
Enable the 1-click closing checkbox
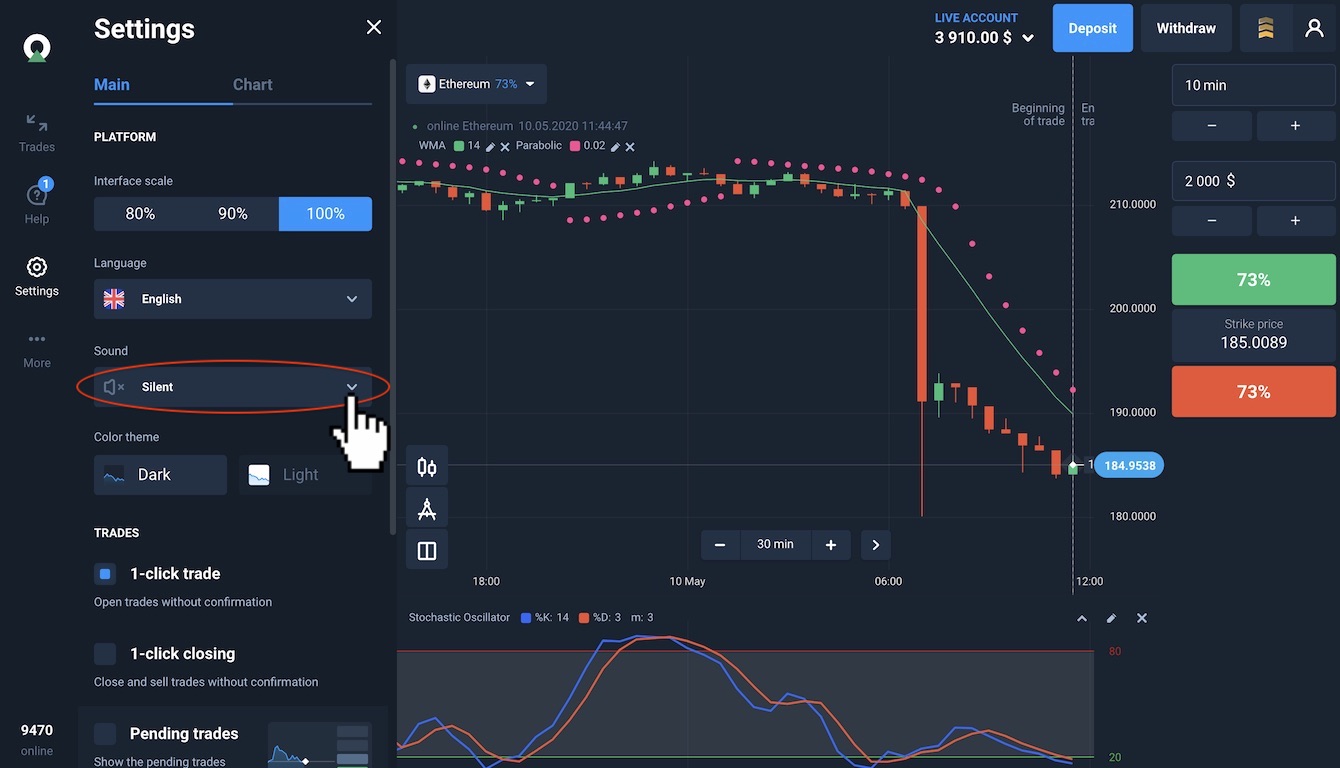click(105, 654)
